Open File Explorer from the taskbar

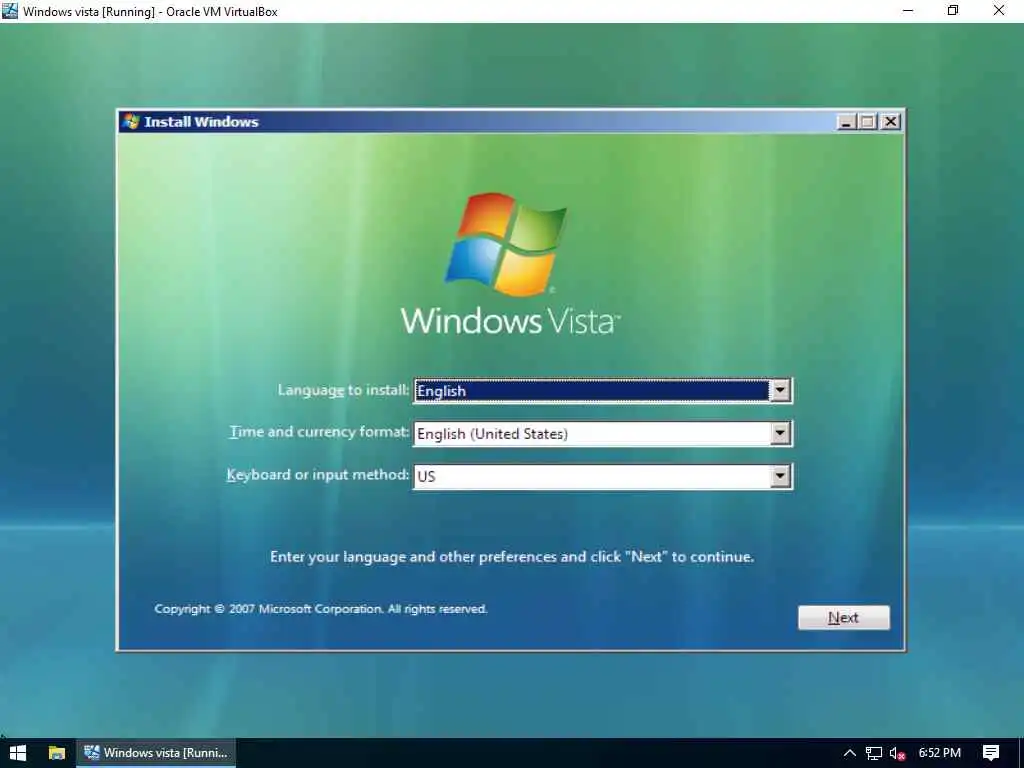pos(57,753)
